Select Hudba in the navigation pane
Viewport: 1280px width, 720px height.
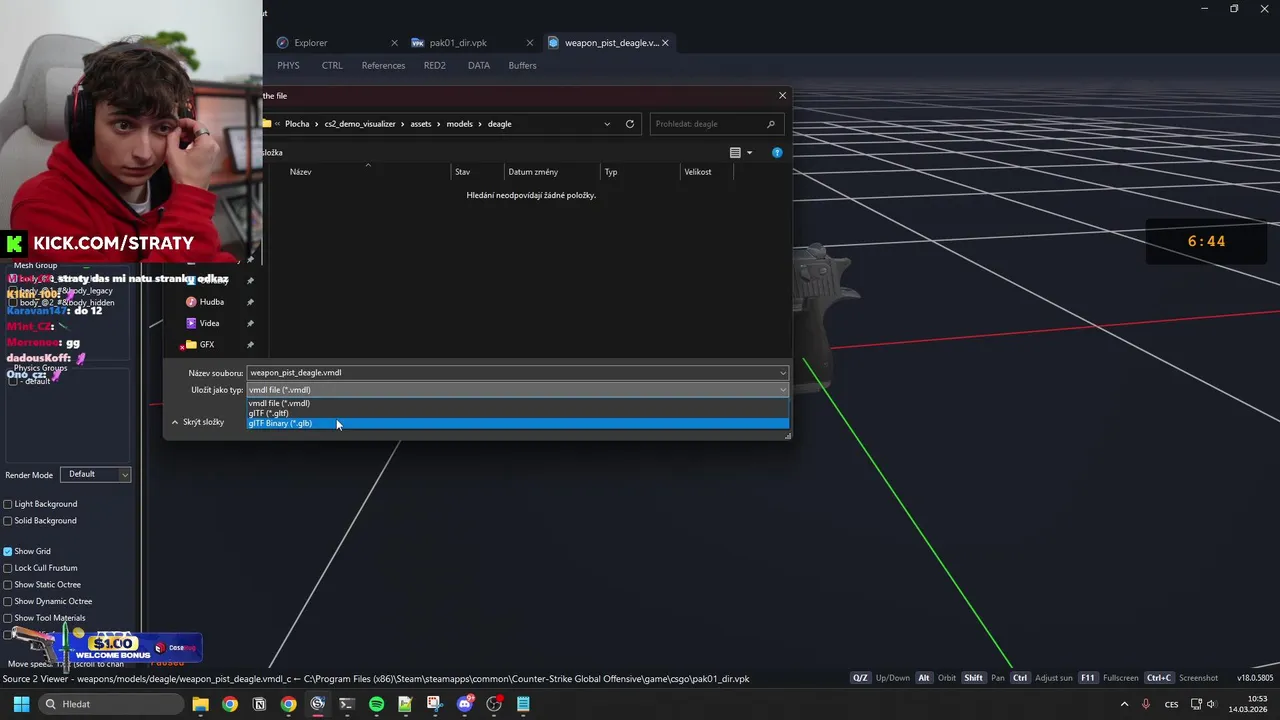211,302
